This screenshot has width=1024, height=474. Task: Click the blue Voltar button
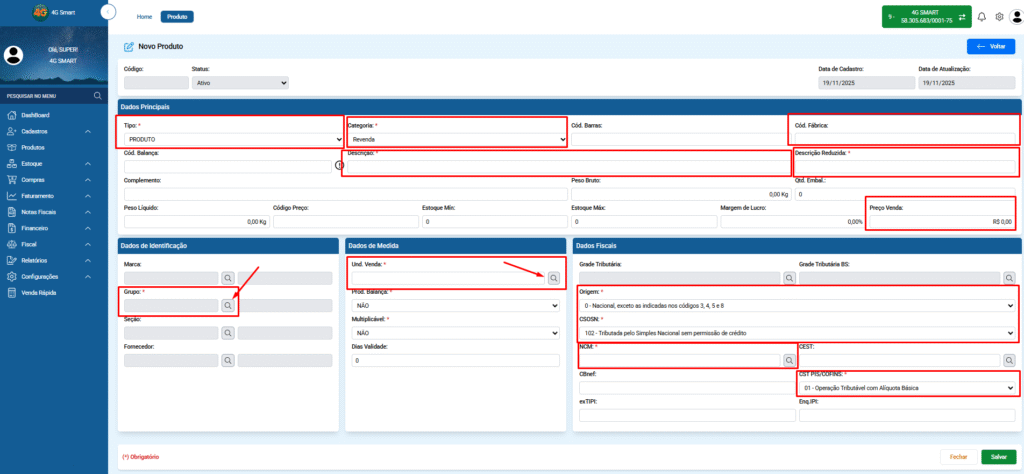(991, 46)
